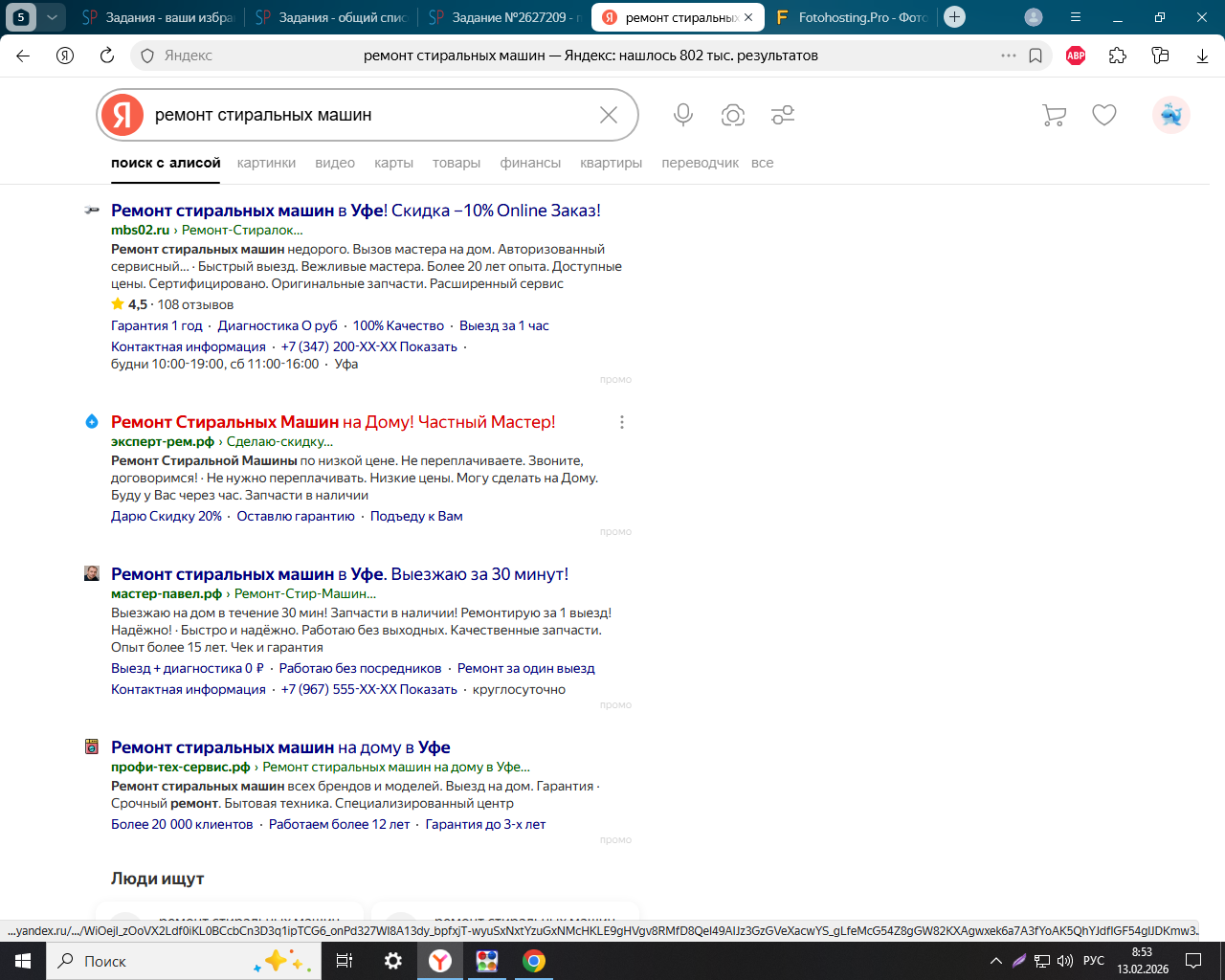1225x980 pixels.
Task: Open Windows Task View
Action: click(345, 961)
